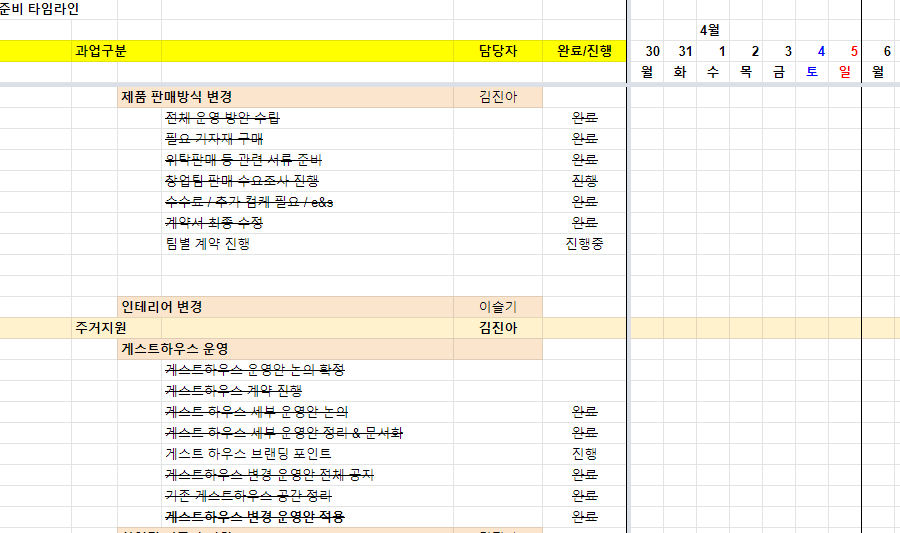Select the 담당자 header cell
900x533 pixels.
(x=498, y=51)
